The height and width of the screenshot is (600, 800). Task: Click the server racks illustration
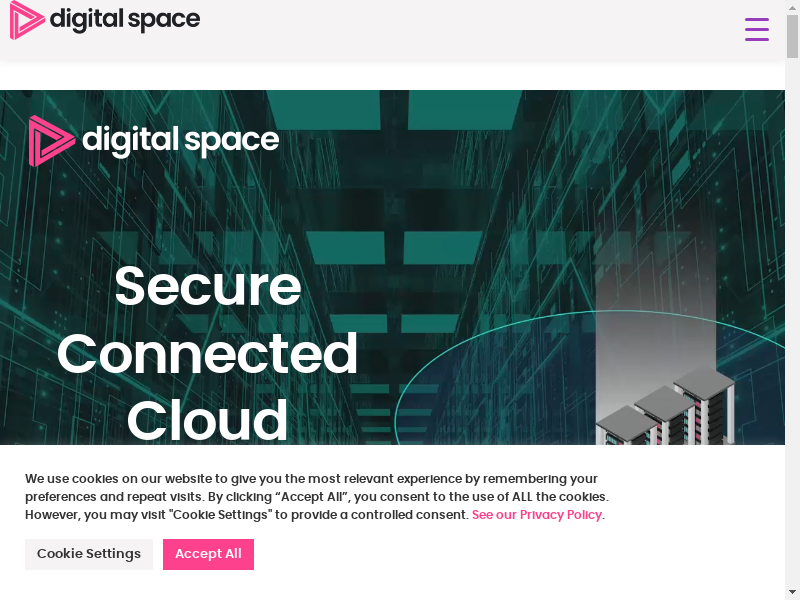(665, 406)
